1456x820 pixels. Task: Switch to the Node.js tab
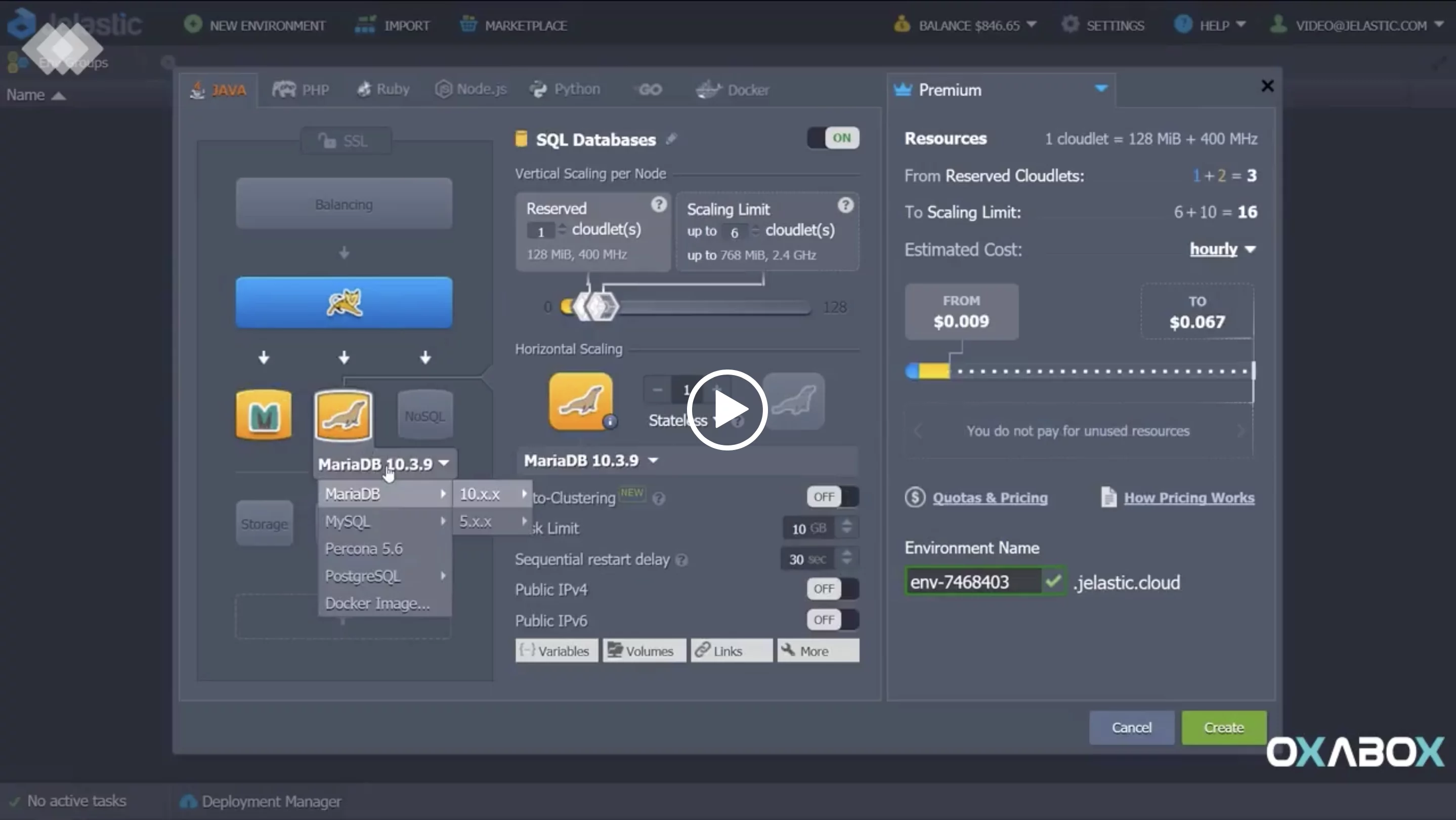pyautogui.click(x=471, y=89)
